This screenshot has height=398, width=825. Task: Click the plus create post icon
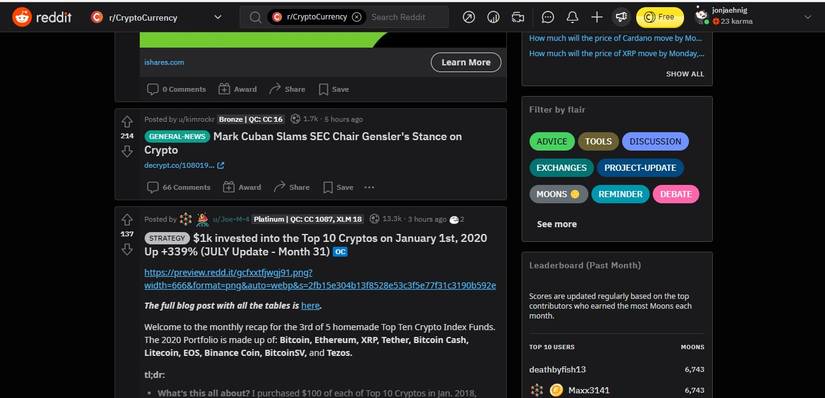[x=597, y=17]
